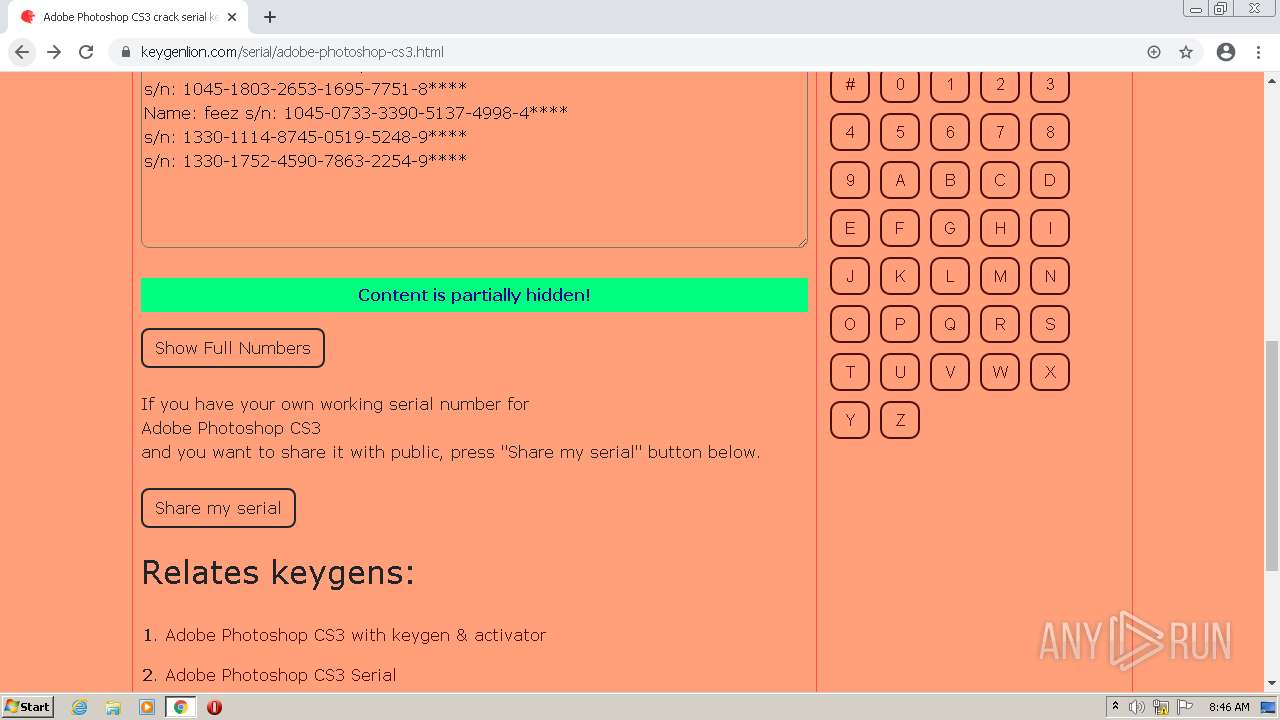Open Chrome three-dot menu
The width and height of the screenshot is (1280, 720).
(1258, 52)
